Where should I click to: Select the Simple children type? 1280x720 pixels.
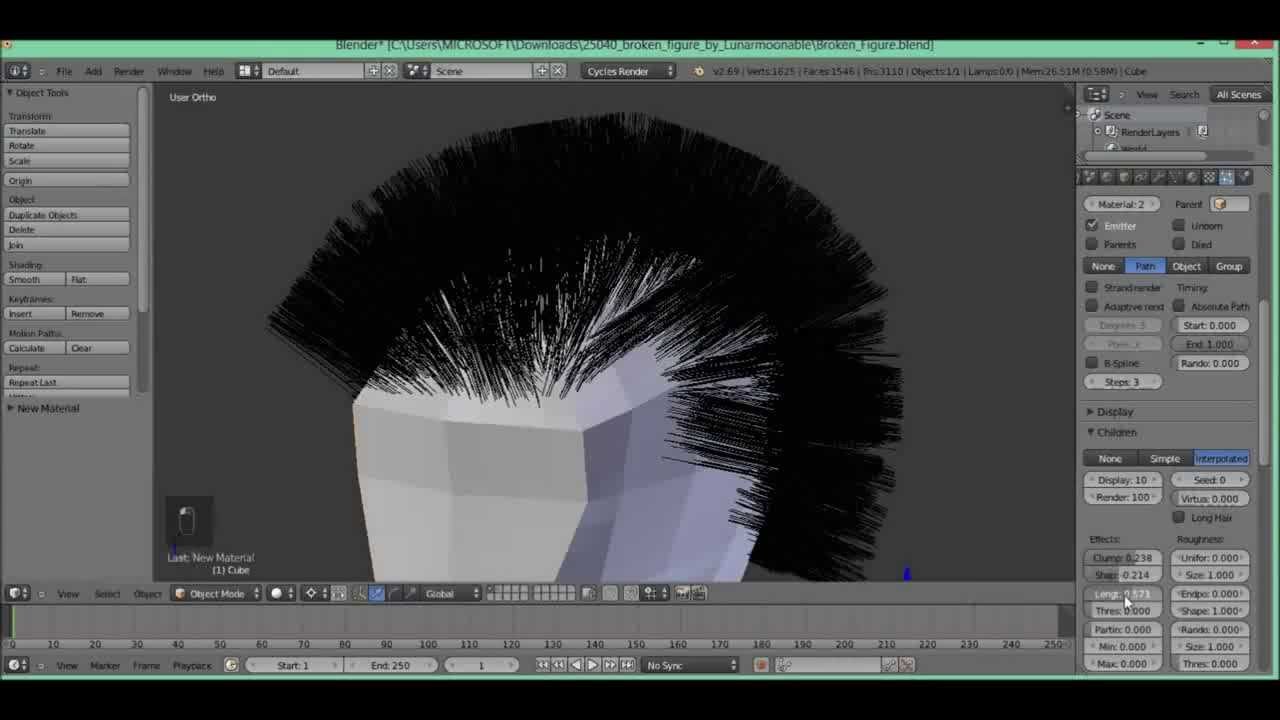tap(1165, 458)
